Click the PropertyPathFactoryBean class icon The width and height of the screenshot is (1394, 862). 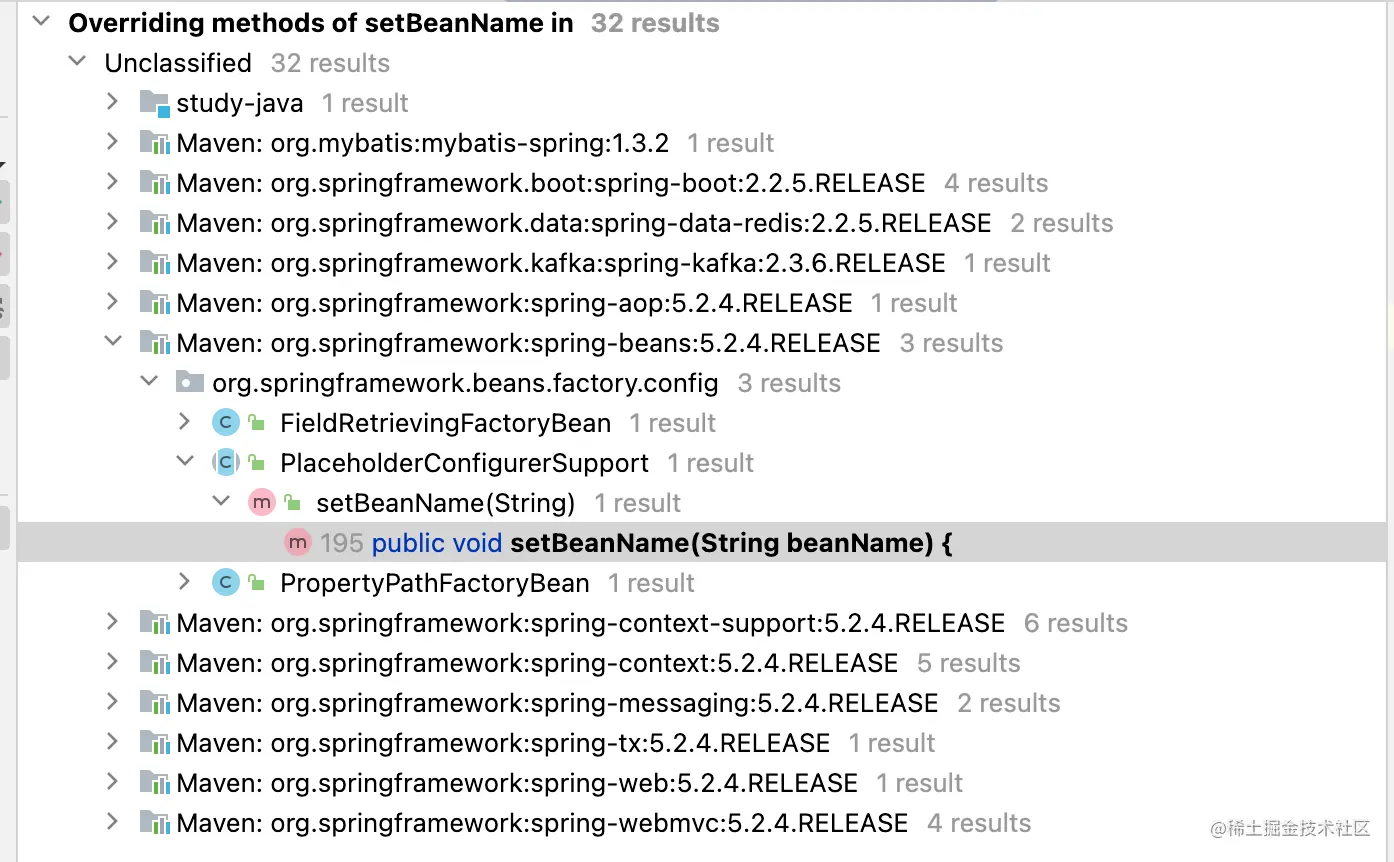pyautogui.click(x=226, y=583)
